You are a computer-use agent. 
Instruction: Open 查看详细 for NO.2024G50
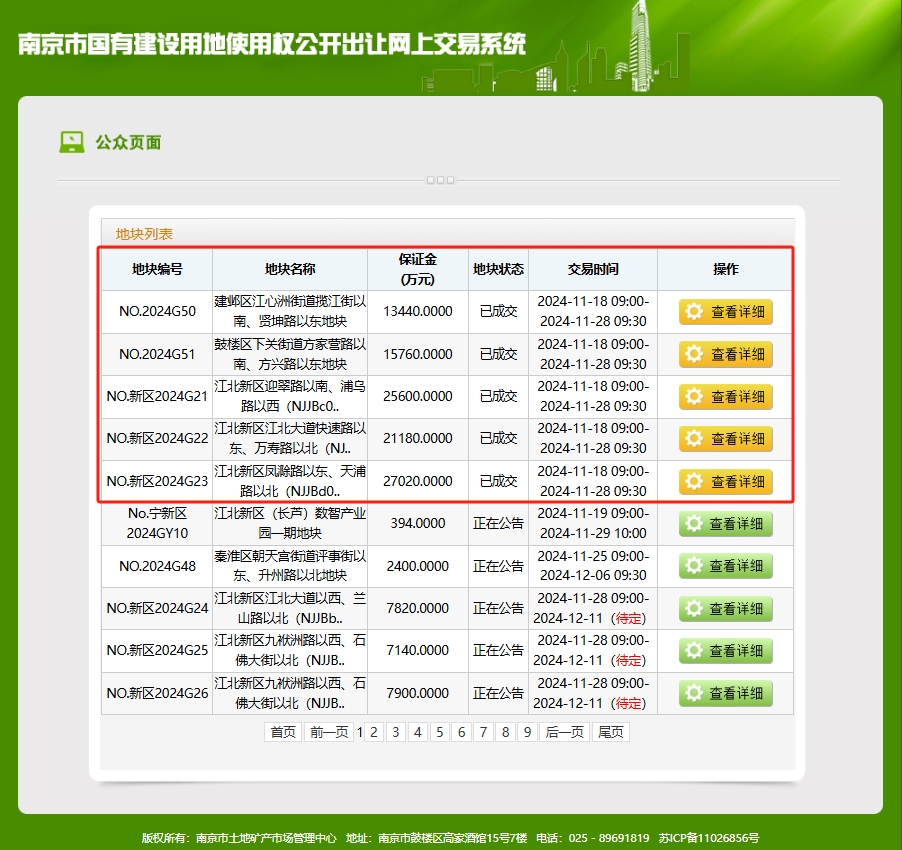coord(725,312)
